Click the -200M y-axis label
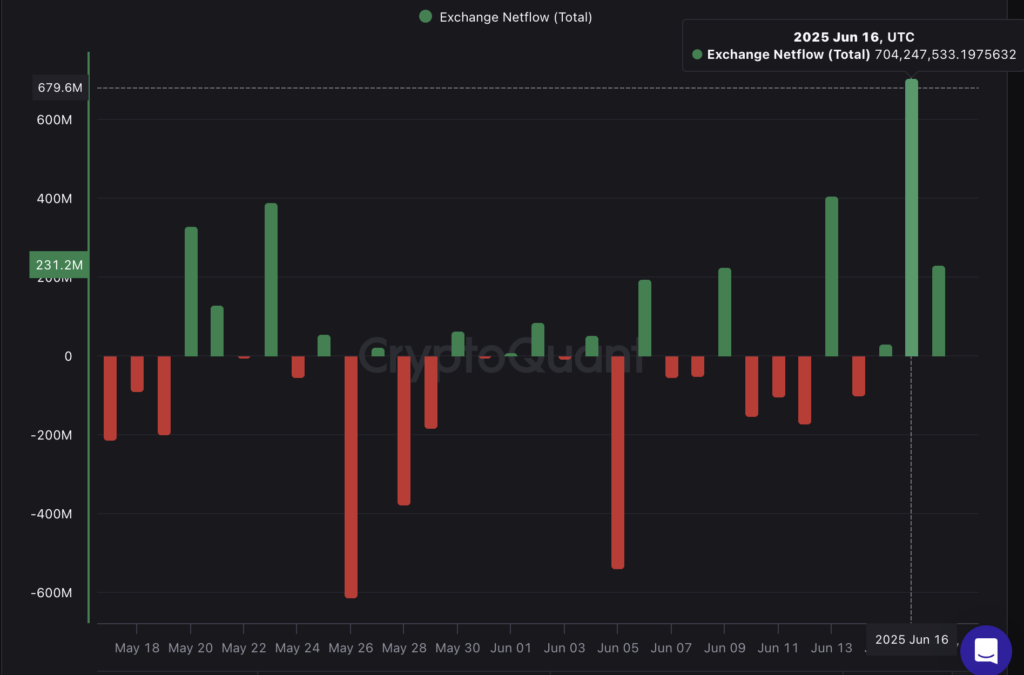 [51, 435]
